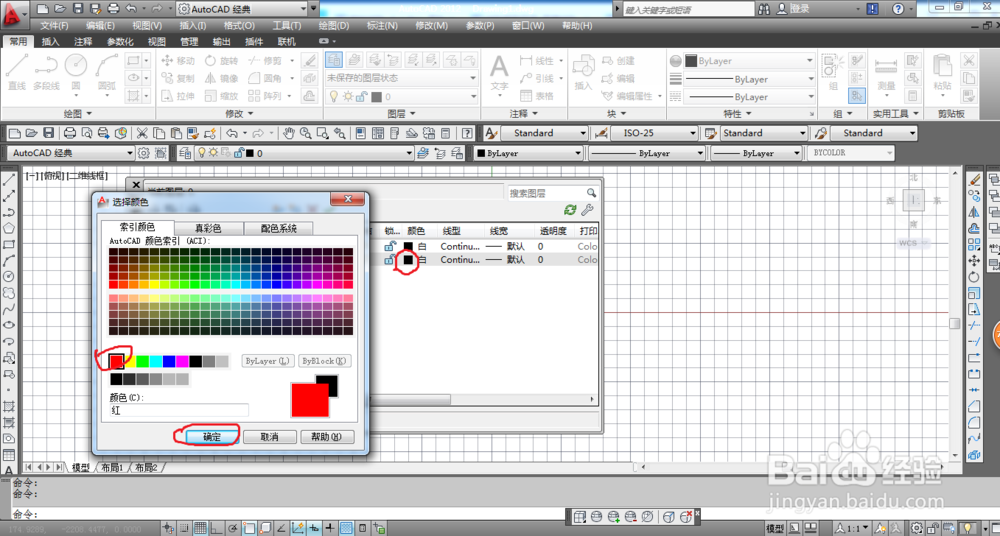This screenshot has height=536, width=1000.
Task: Toggle the lock icon of the second layer row
Action: point(390,260)
